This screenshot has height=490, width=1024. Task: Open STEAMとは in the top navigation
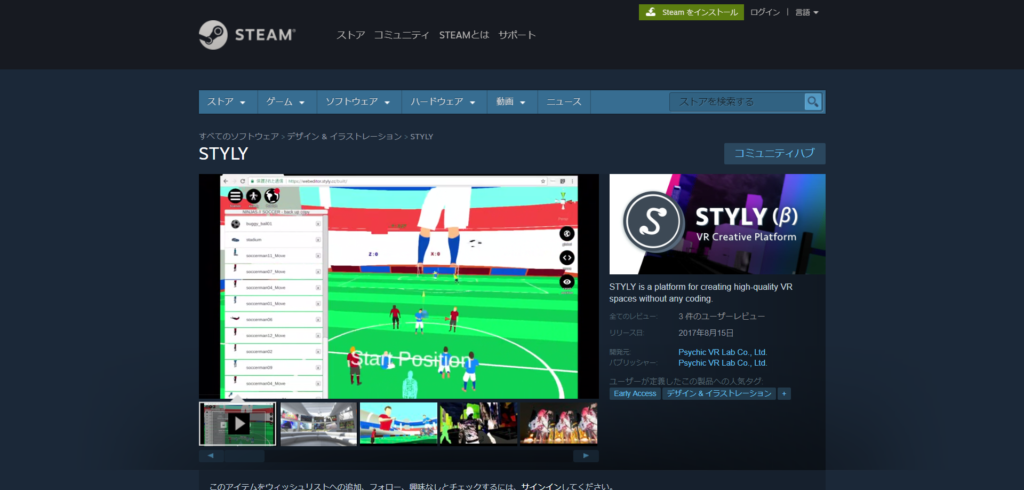(x=464, y=35)
